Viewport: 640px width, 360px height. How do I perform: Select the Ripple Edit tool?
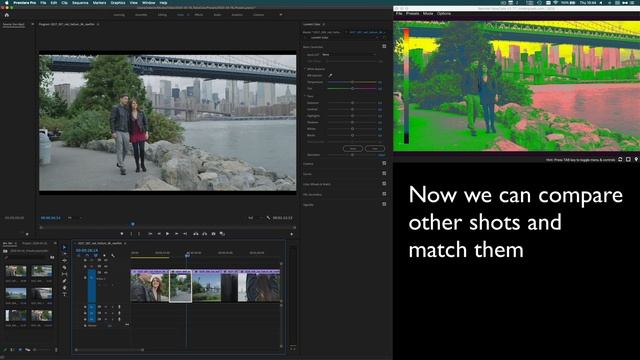(x=64, y=260)
